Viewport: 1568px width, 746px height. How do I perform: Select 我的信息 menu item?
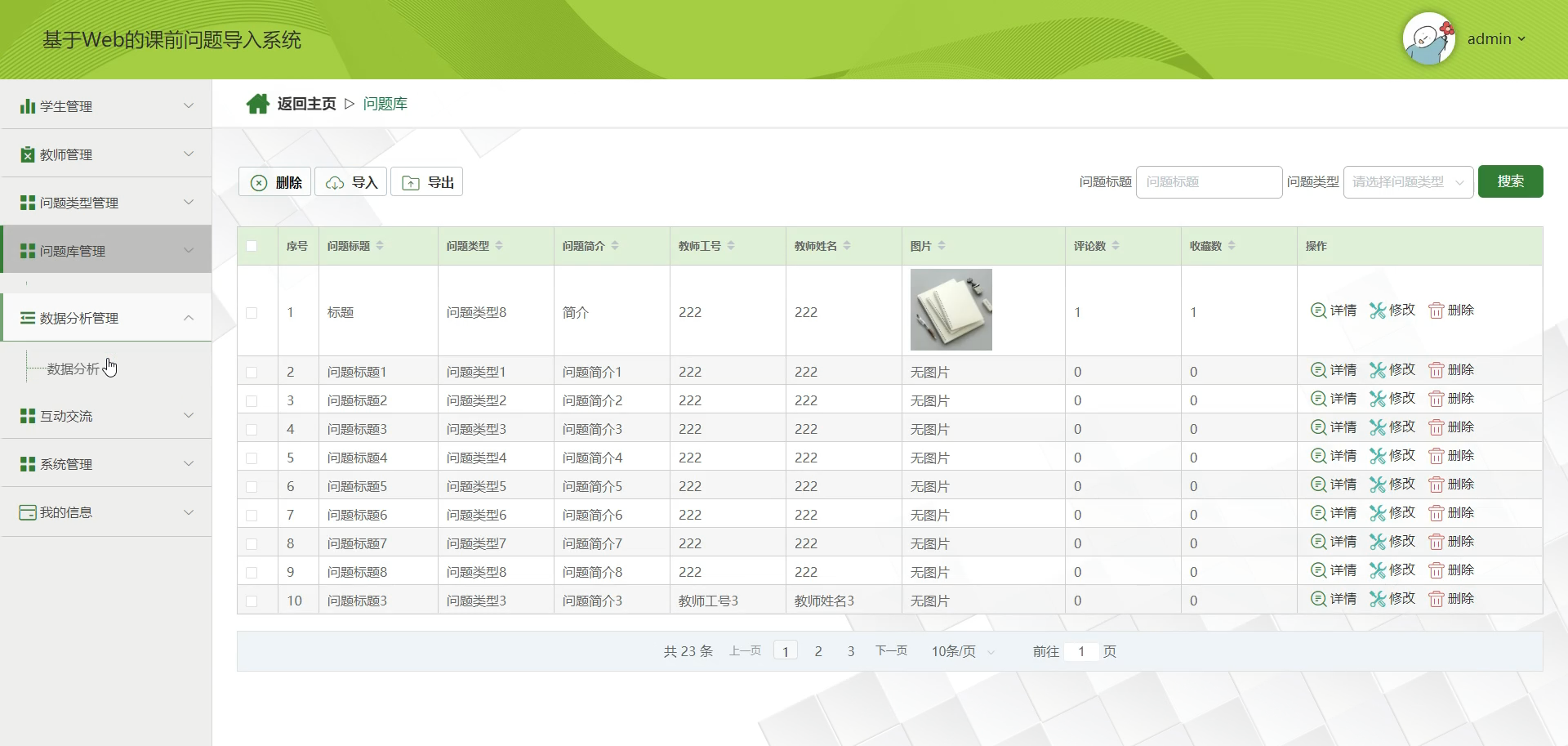(x=106, y=512)
